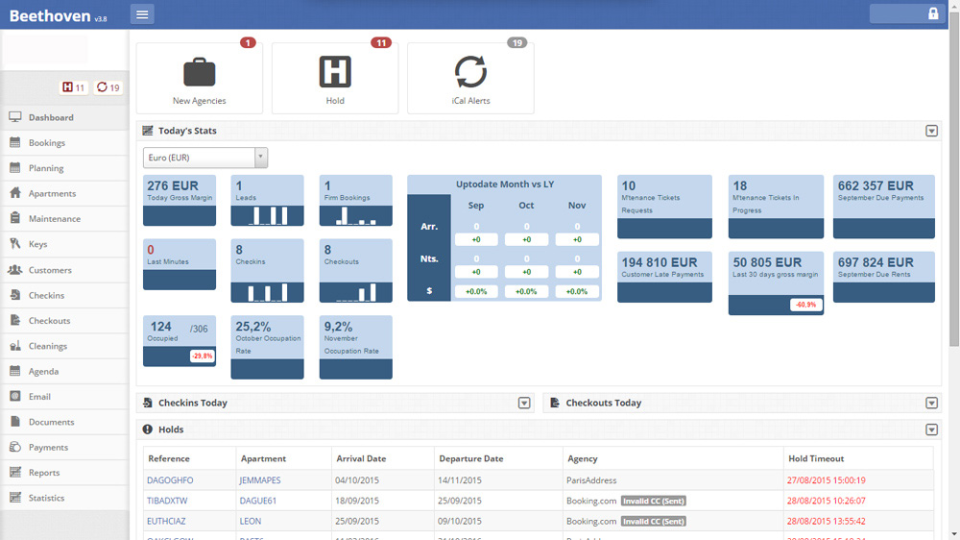Open apartment link LEON
The height and width of the screenshot is (540, 960).
[x=250, y=521]
